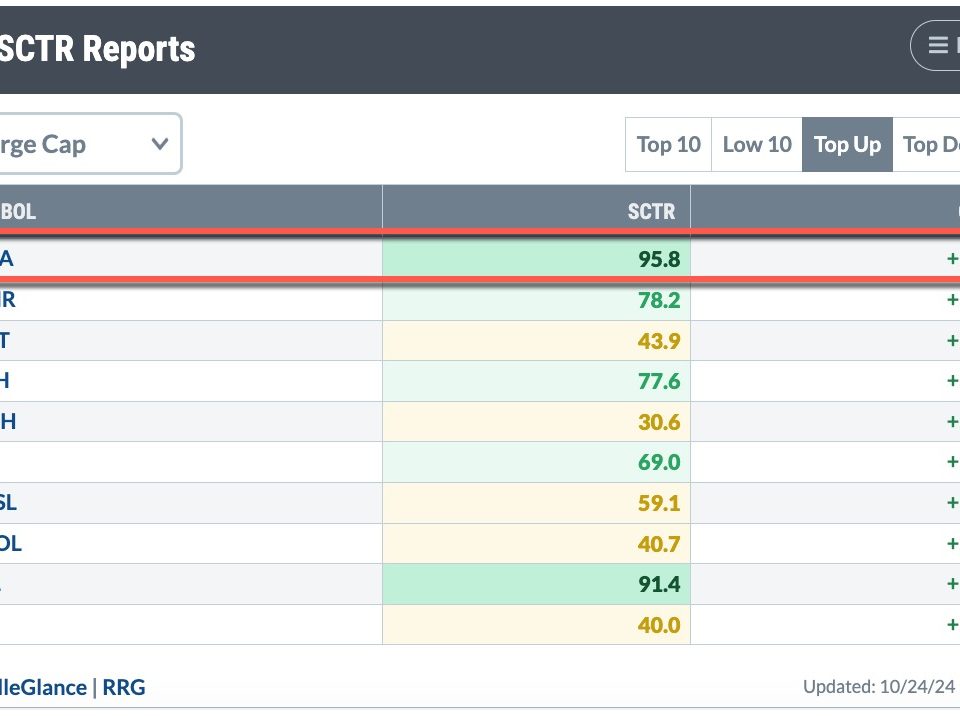Sort by the SYMBOL column header
The height and width of the screenshot is (716, 960).
[18, 211]
